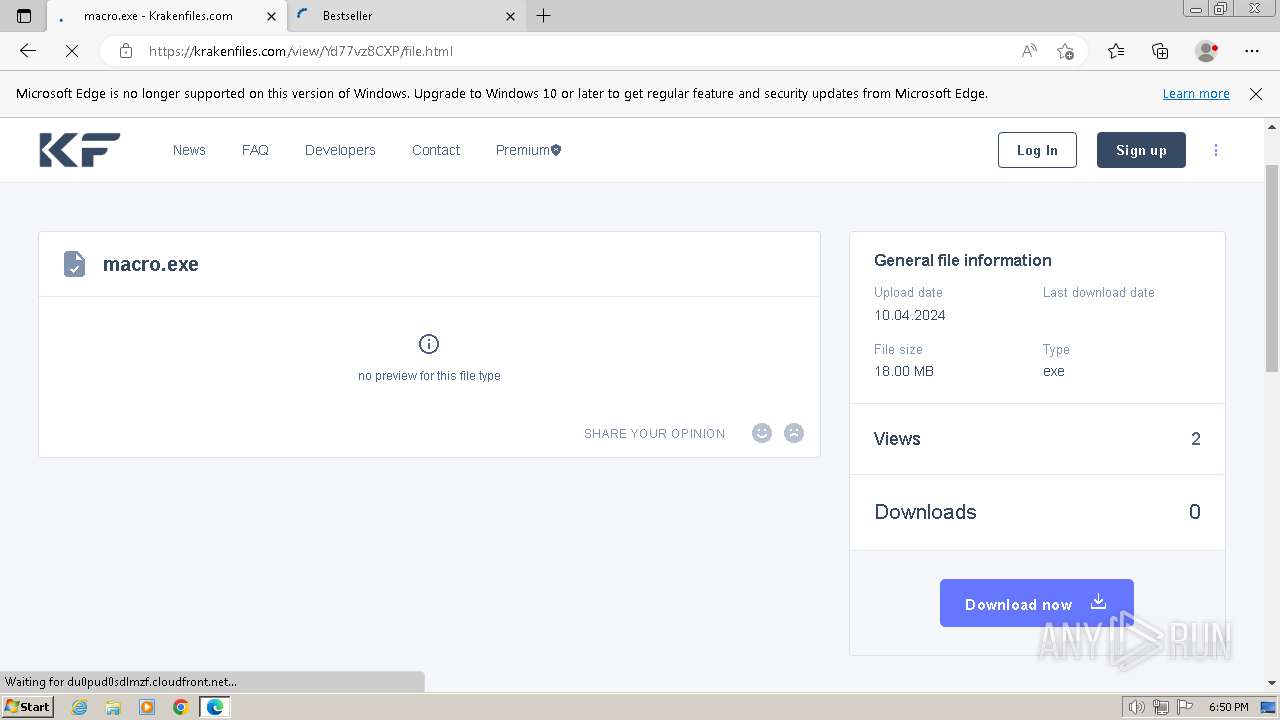The height and width of the screenshot is (720, 1280).
Task: Click the macro.exe file name heading
Action: 151,264
